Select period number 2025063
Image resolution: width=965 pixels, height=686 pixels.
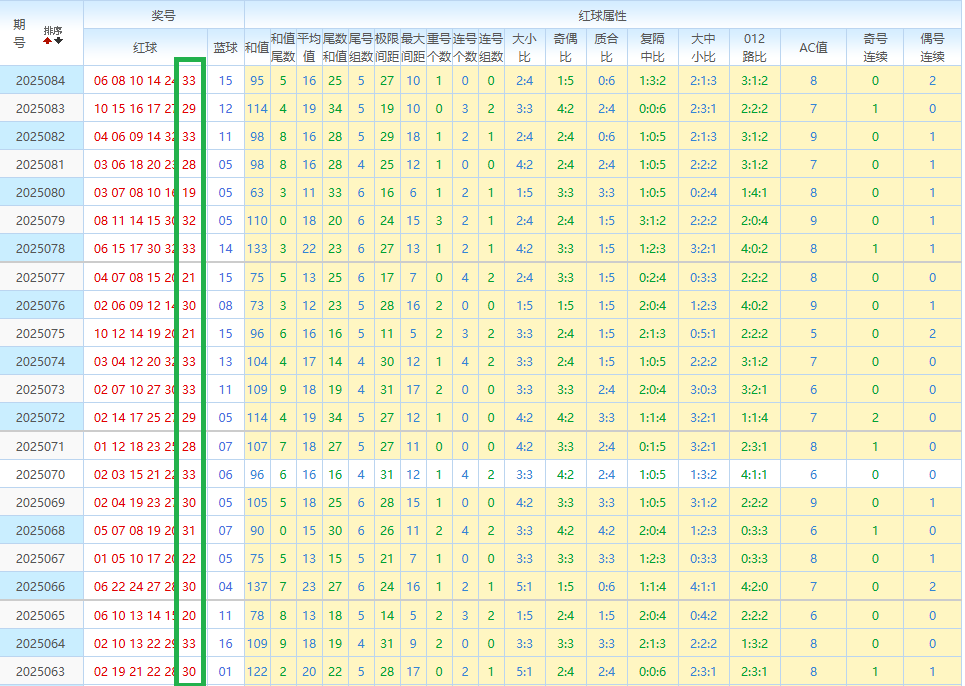(x=41, y=672)
